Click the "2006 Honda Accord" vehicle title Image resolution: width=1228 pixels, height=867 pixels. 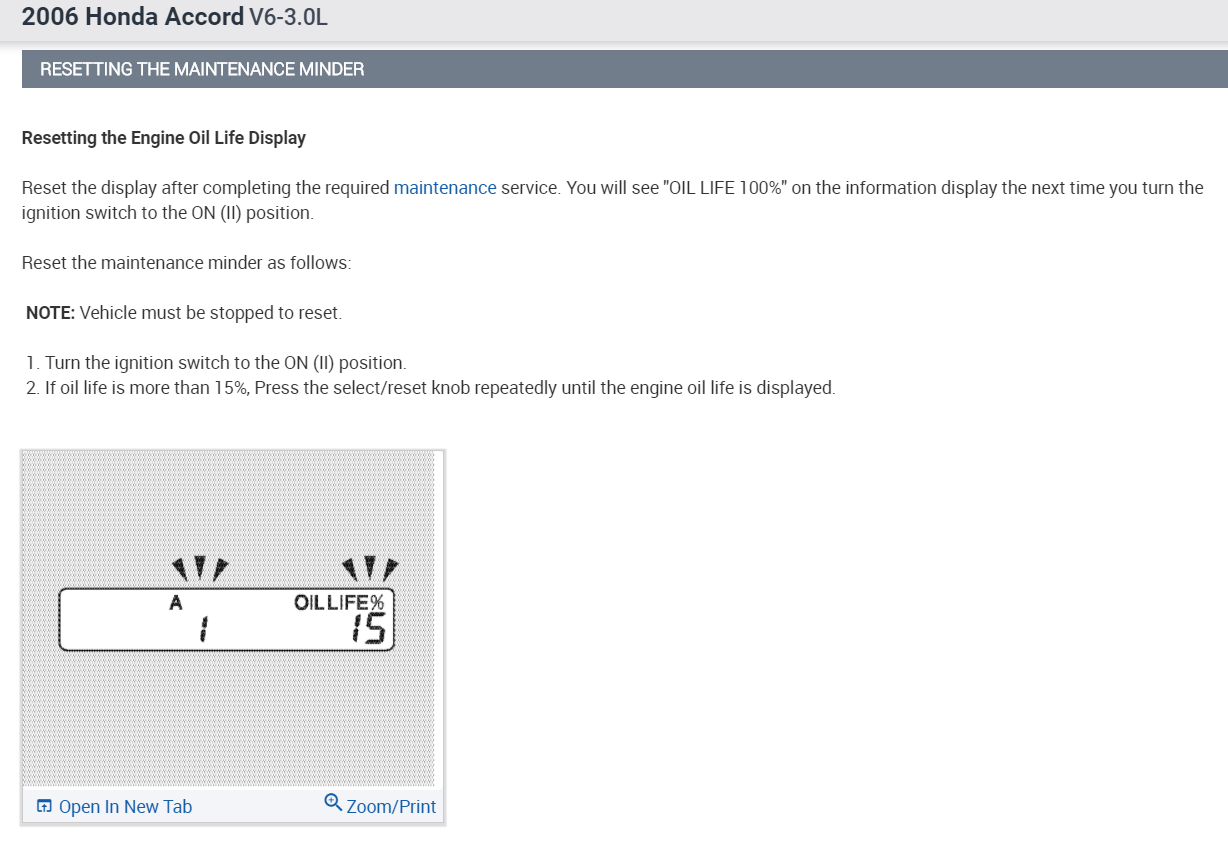click(132, 17)
